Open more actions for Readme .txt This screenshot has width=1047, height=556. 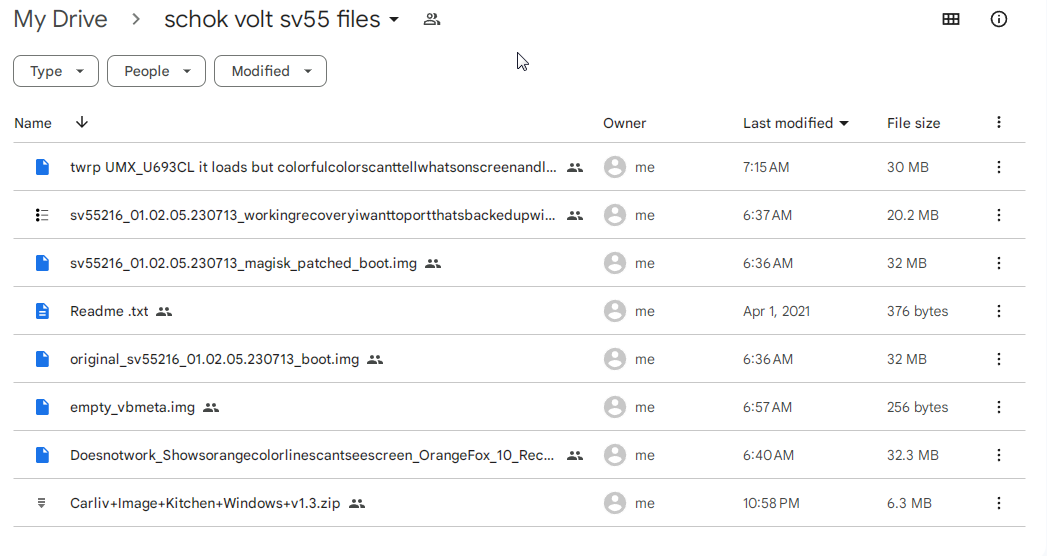coord(999,311)
